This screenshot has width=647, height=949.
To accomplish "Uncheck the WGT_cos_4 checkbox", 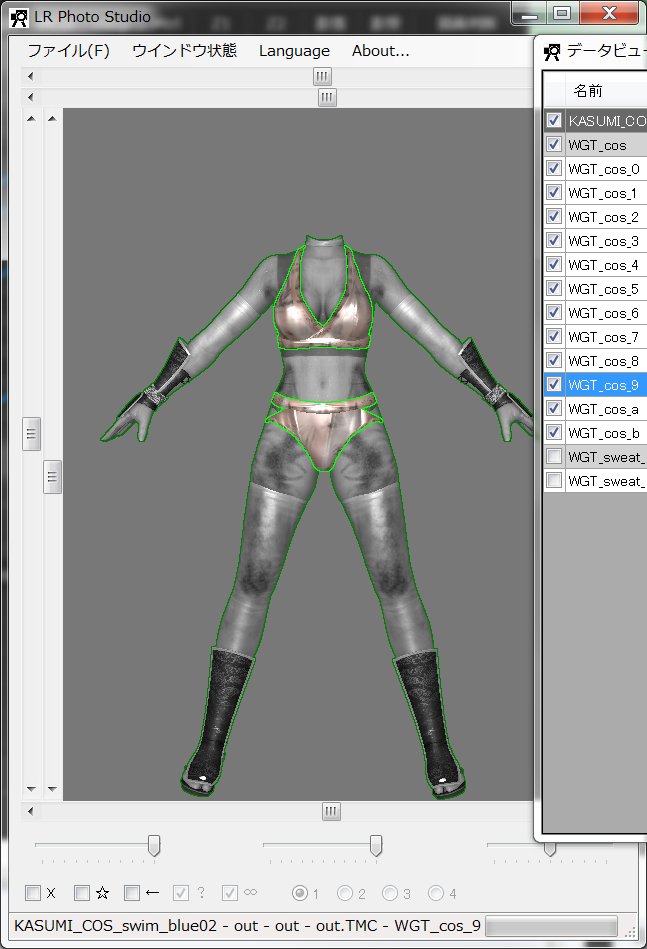I will coord(554,264).
